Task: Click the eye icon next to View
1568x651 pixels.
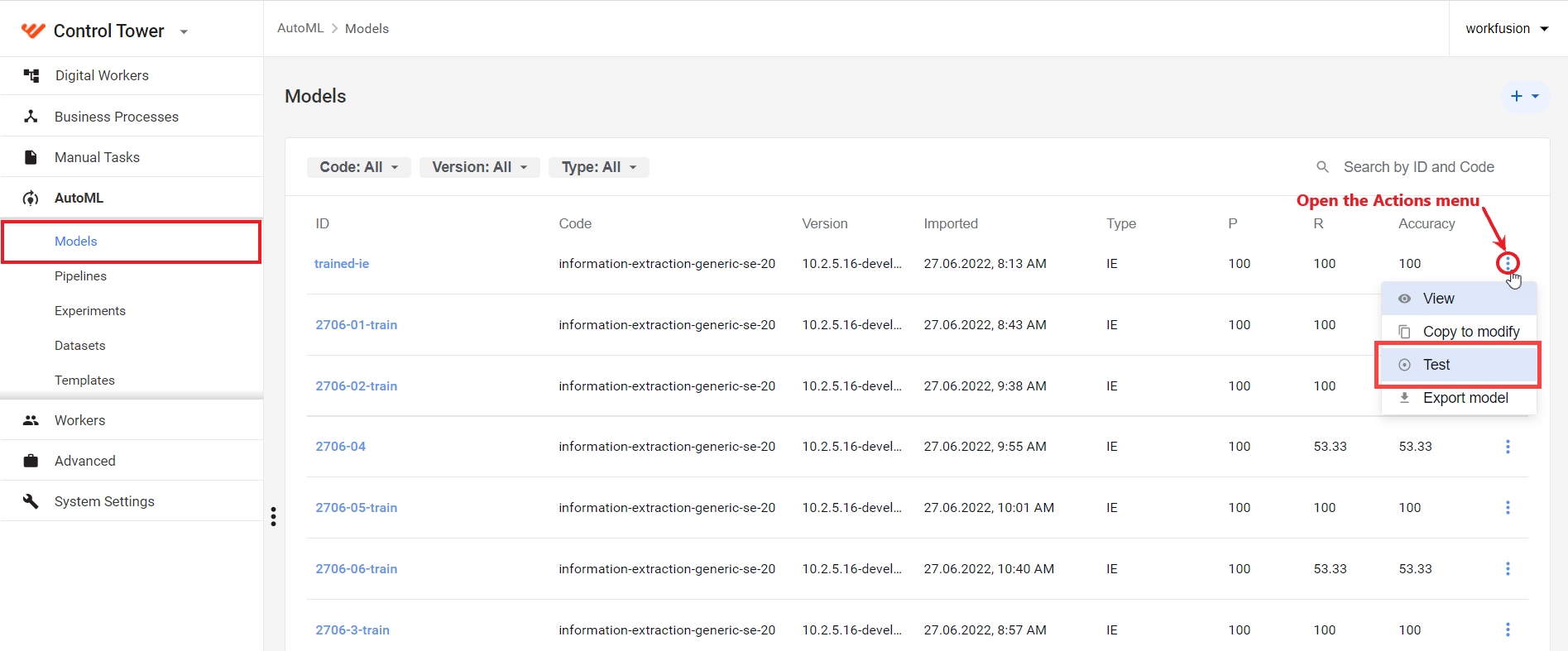Action: (x=1404, y=299)
